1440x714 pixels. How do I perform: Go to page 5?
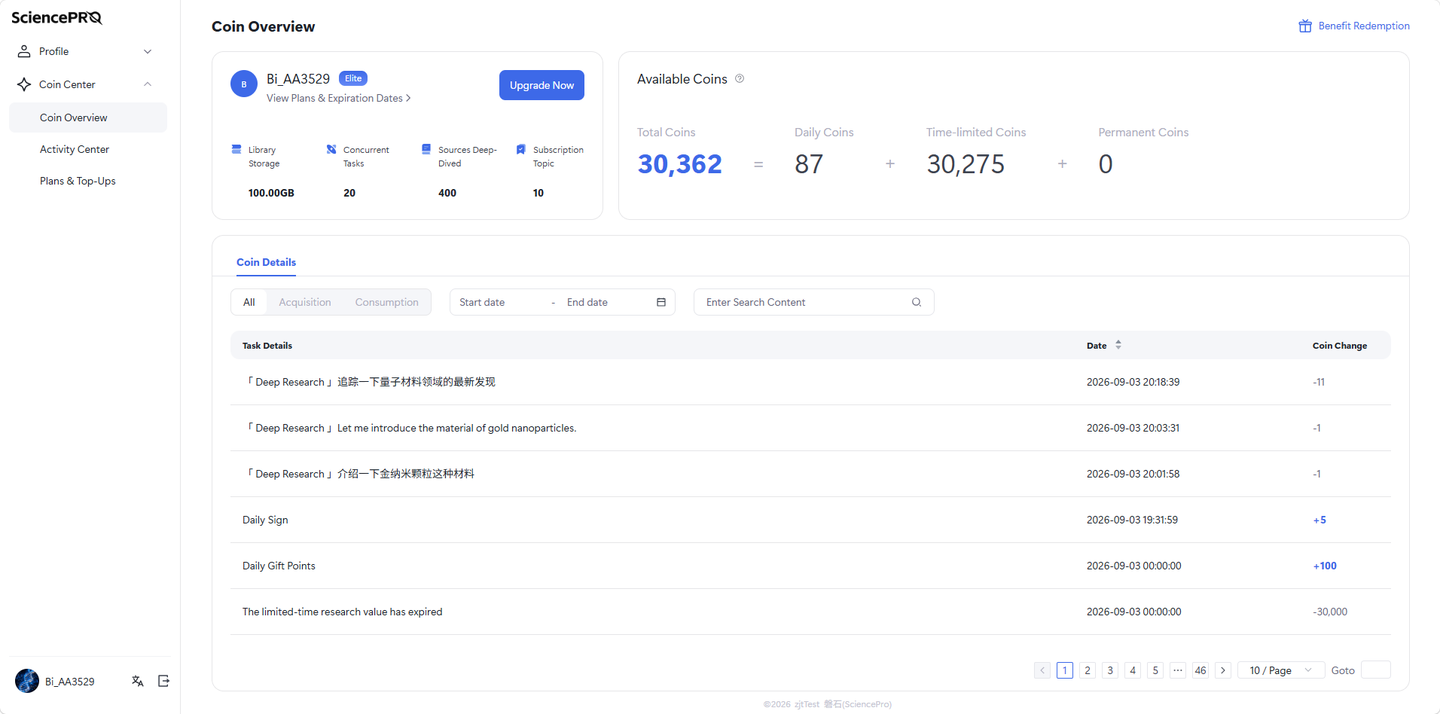(1155, 670)
